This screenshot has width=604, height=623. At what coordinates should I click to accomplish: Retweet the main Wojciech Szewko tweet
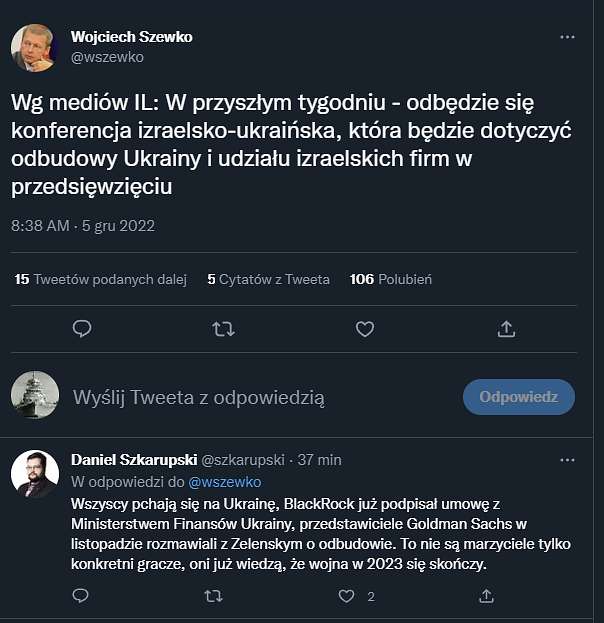223,329
